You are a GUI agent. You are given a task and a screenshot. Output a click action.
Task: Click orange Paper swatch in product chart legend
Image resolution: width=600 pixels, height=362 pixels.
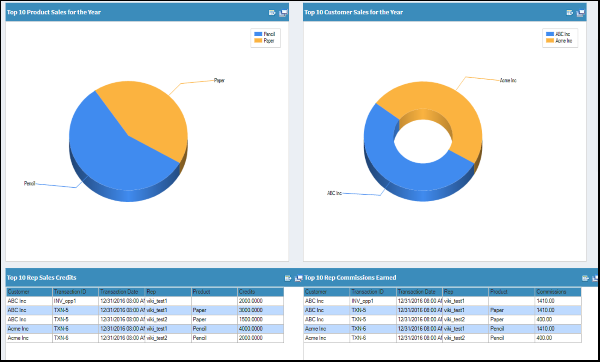click(x=258, y=41)
